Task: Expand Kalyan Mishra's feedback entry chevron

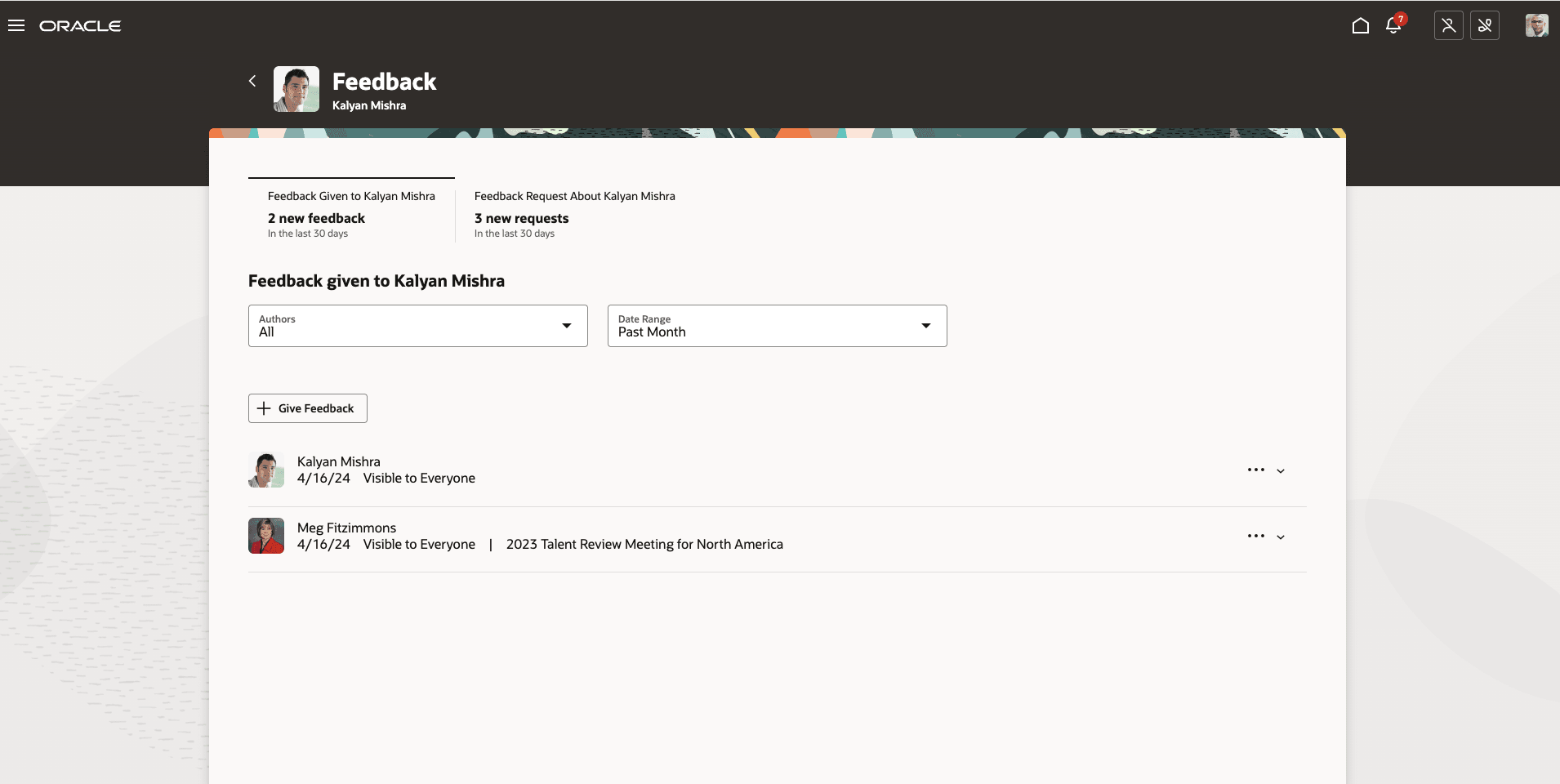Action: pos(1280,470)
